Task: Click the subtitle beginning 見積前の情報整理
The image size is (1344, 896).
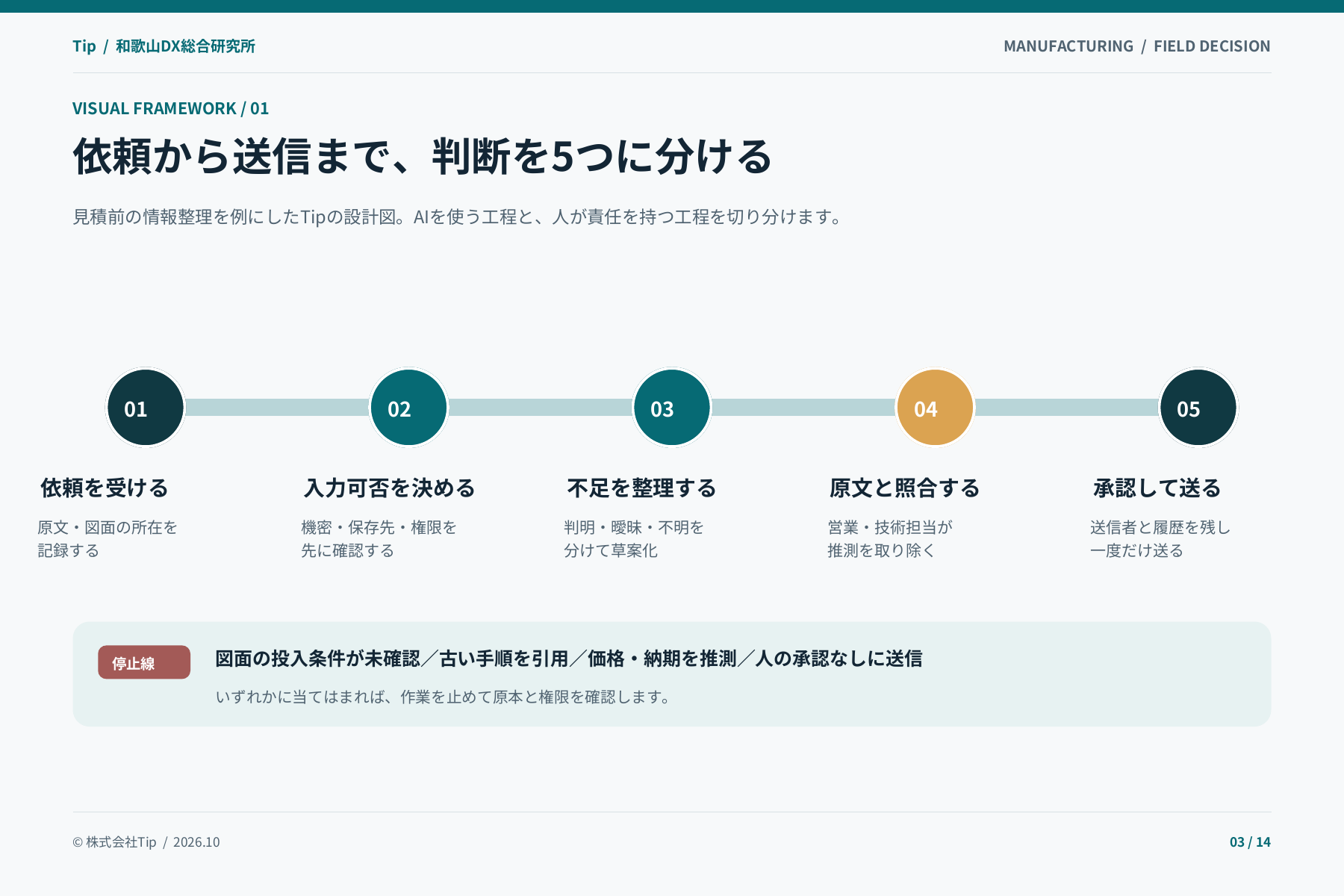Action: coord(457,217)
